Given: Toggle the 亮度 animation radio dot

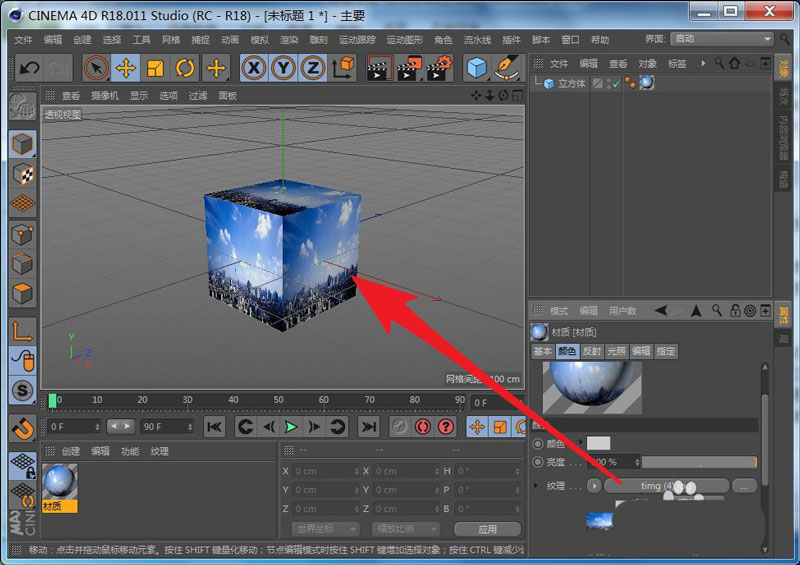Looking at the screenshot, I should (x=537, y=462).
